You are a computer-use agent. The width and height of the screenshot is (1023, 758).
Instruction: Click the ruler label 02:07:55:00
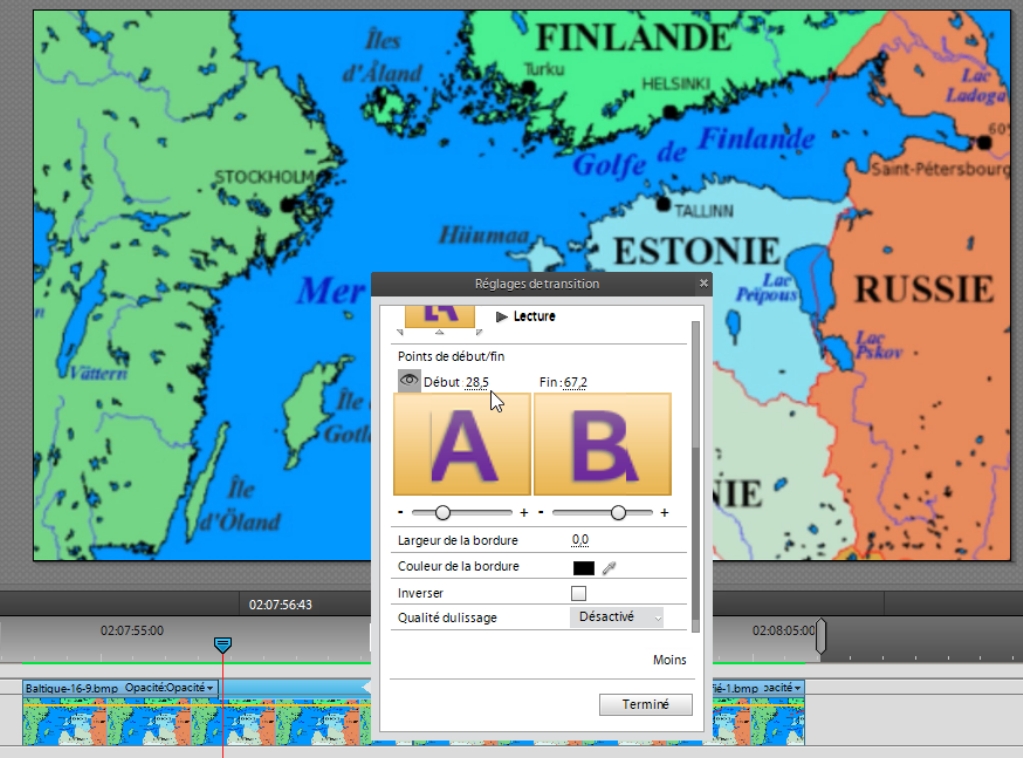coord(132,631)
